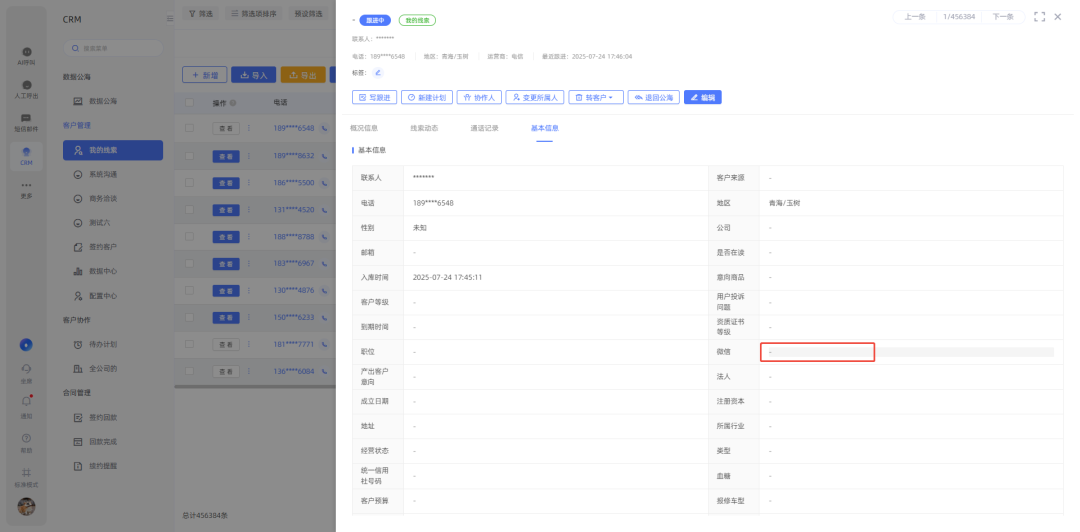Open 数据中心 in the CRM menu
Image resolution: width=1080 pixels, height=532 pixels.
[x=113, y=271]
